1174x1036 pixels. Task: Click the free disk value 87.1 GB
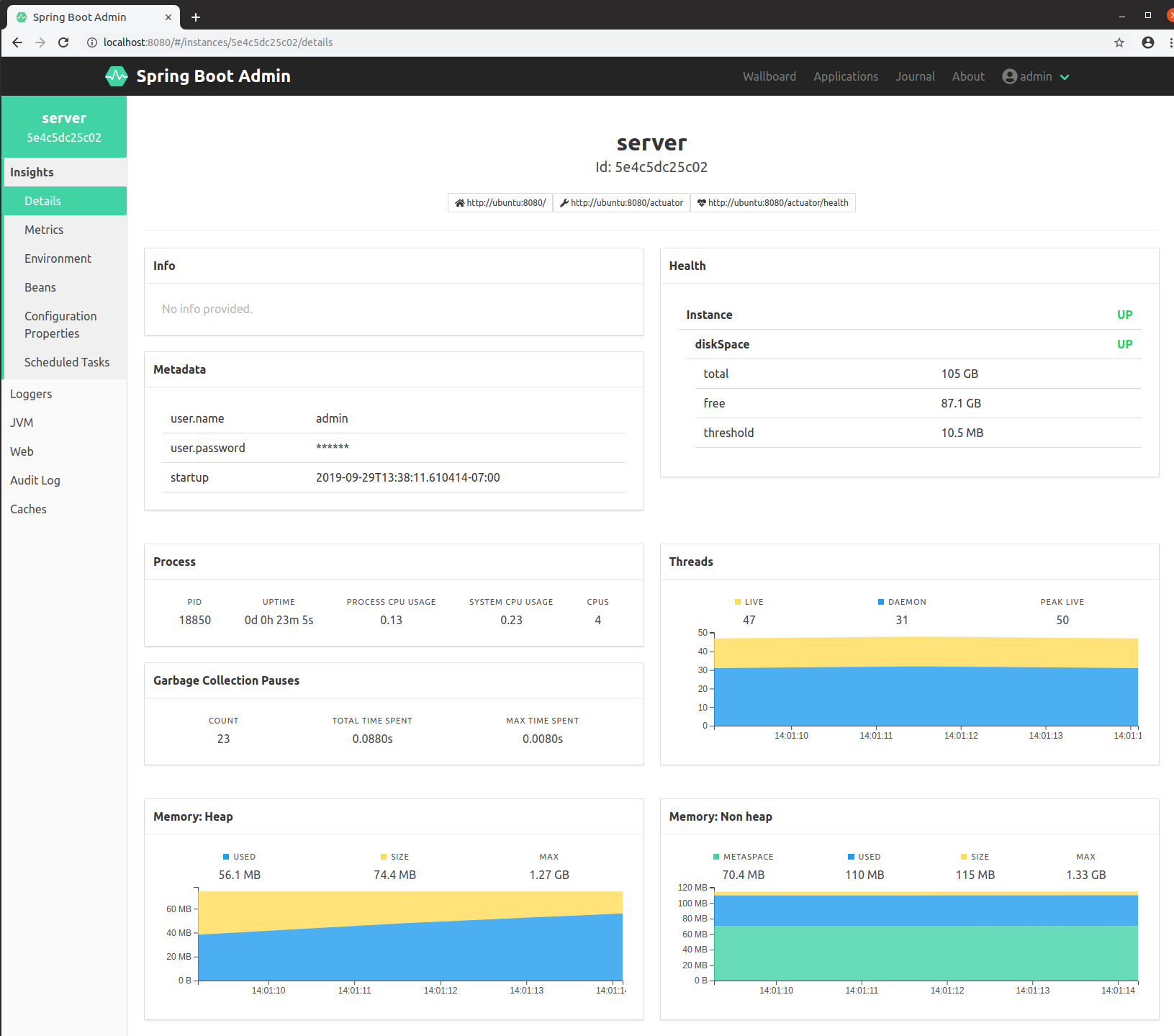pyautogui.click(x=961, y=403)
